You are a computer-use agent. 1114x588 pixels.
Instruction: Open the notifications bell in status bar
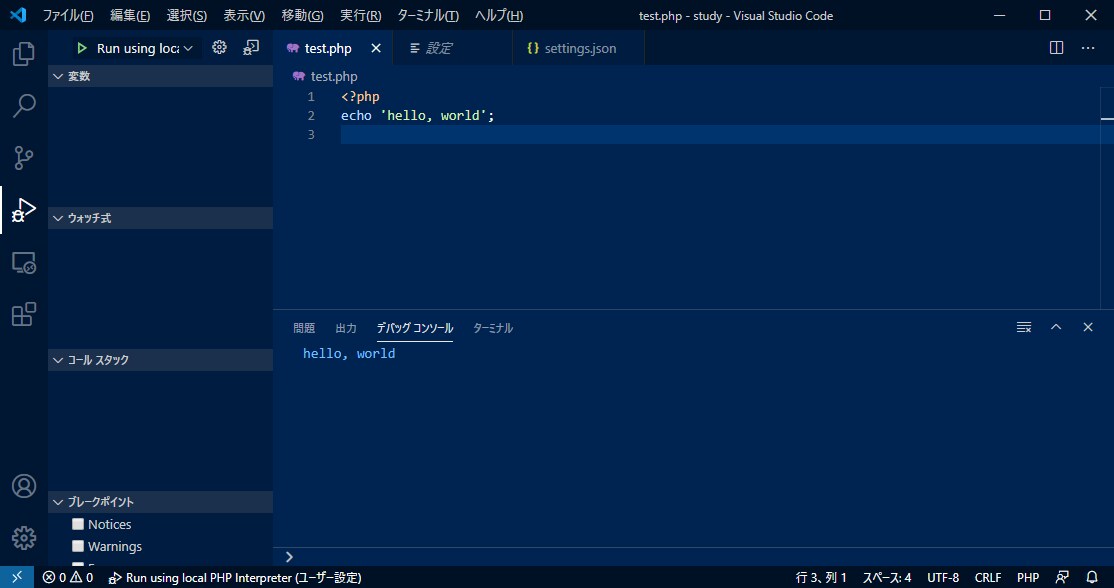click(1092, 577)
